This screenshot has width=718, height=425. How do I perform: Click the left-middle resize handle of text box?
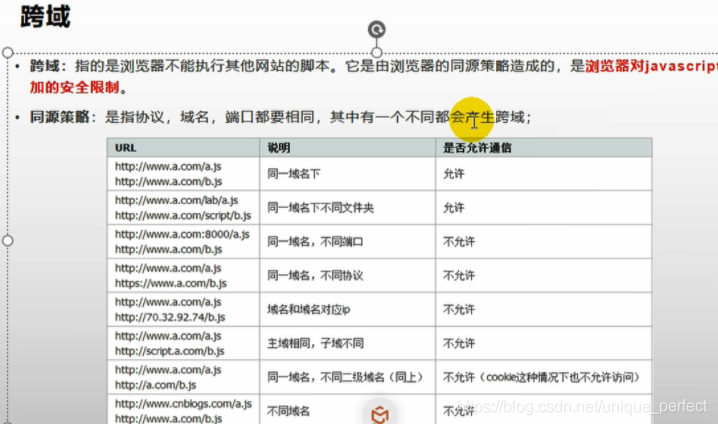[8, 240]
